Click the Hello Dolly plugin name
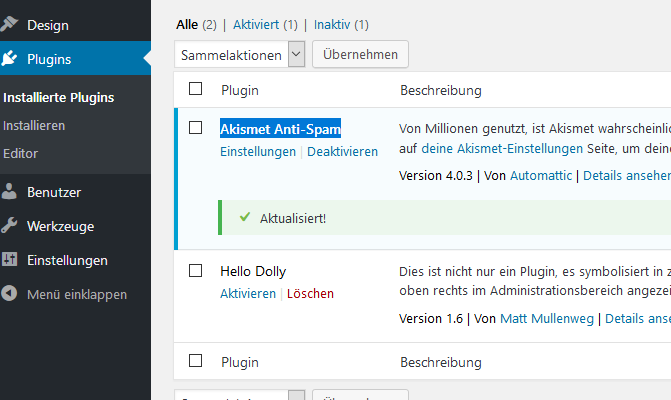Screen dimensions: 671x400 click(x=253, y=271)
